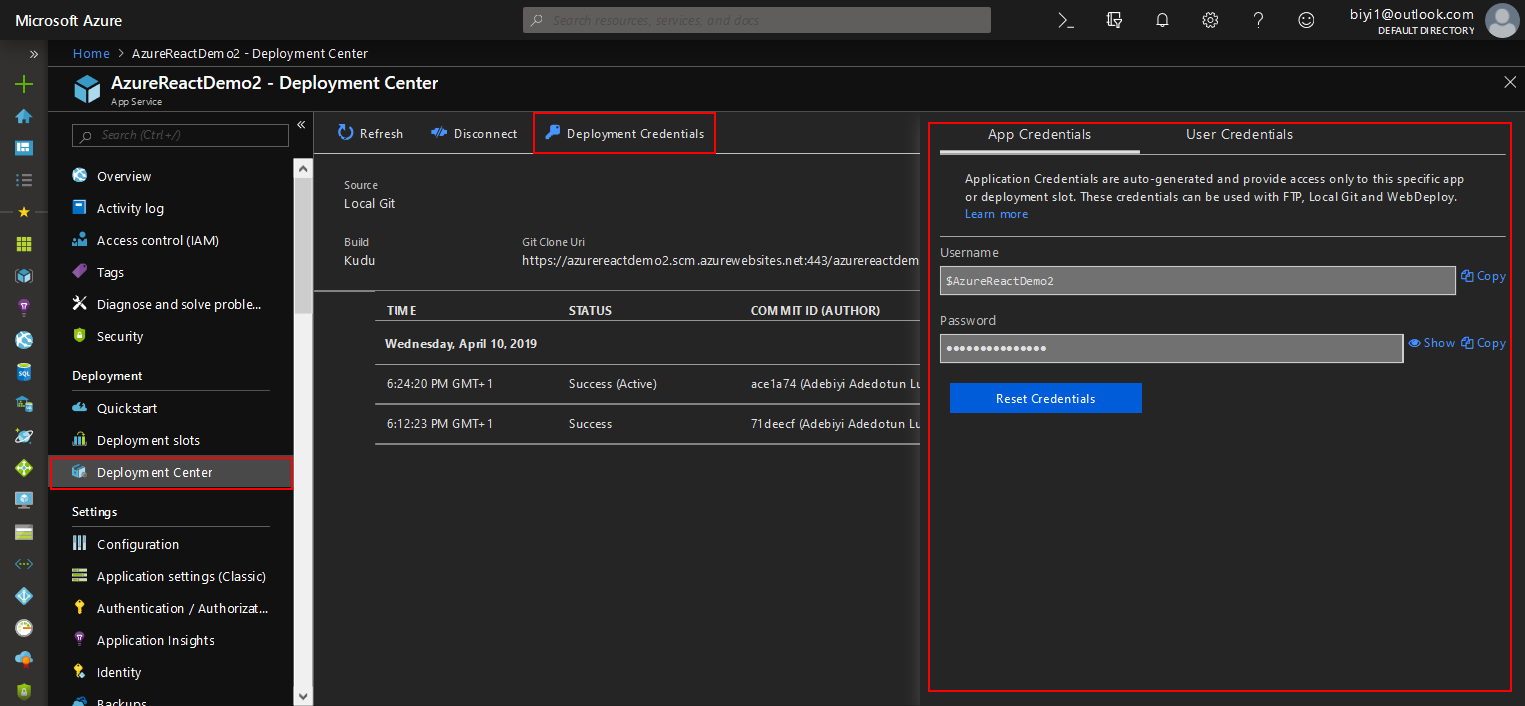Open account menu via the user avatar

coord(1502,20)
